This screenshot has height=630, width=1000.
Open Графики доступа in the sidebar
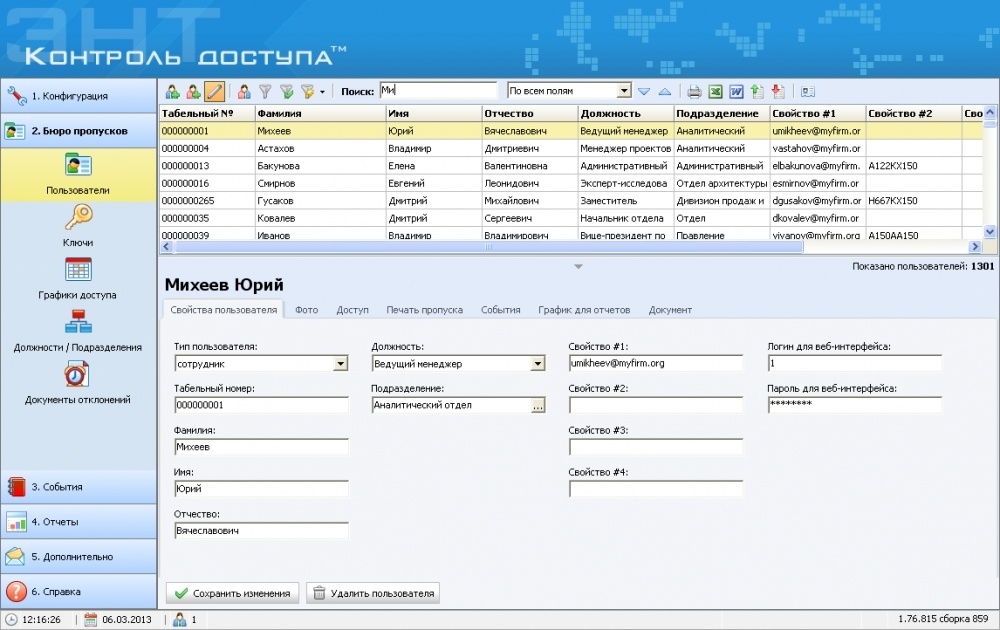point(78,279)
